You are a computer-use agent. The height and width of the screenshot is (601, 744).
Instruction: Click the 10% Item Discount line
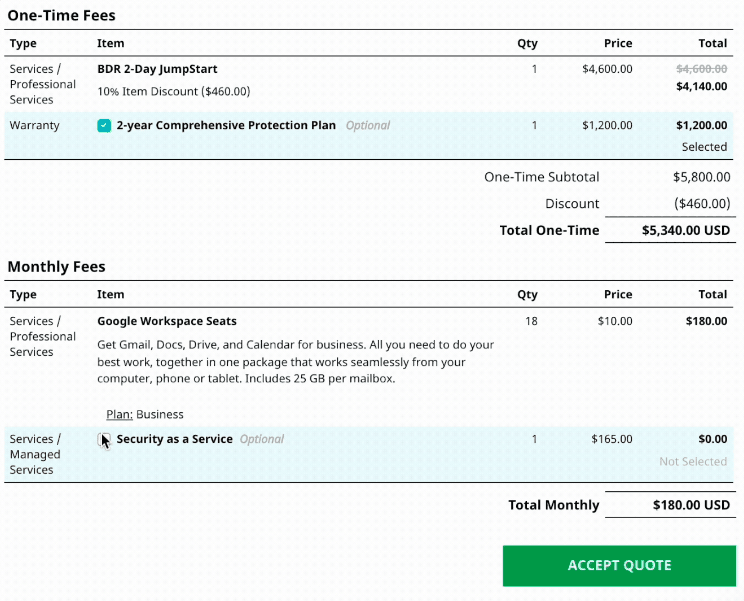pyautogui.click(x=173, y=91)
